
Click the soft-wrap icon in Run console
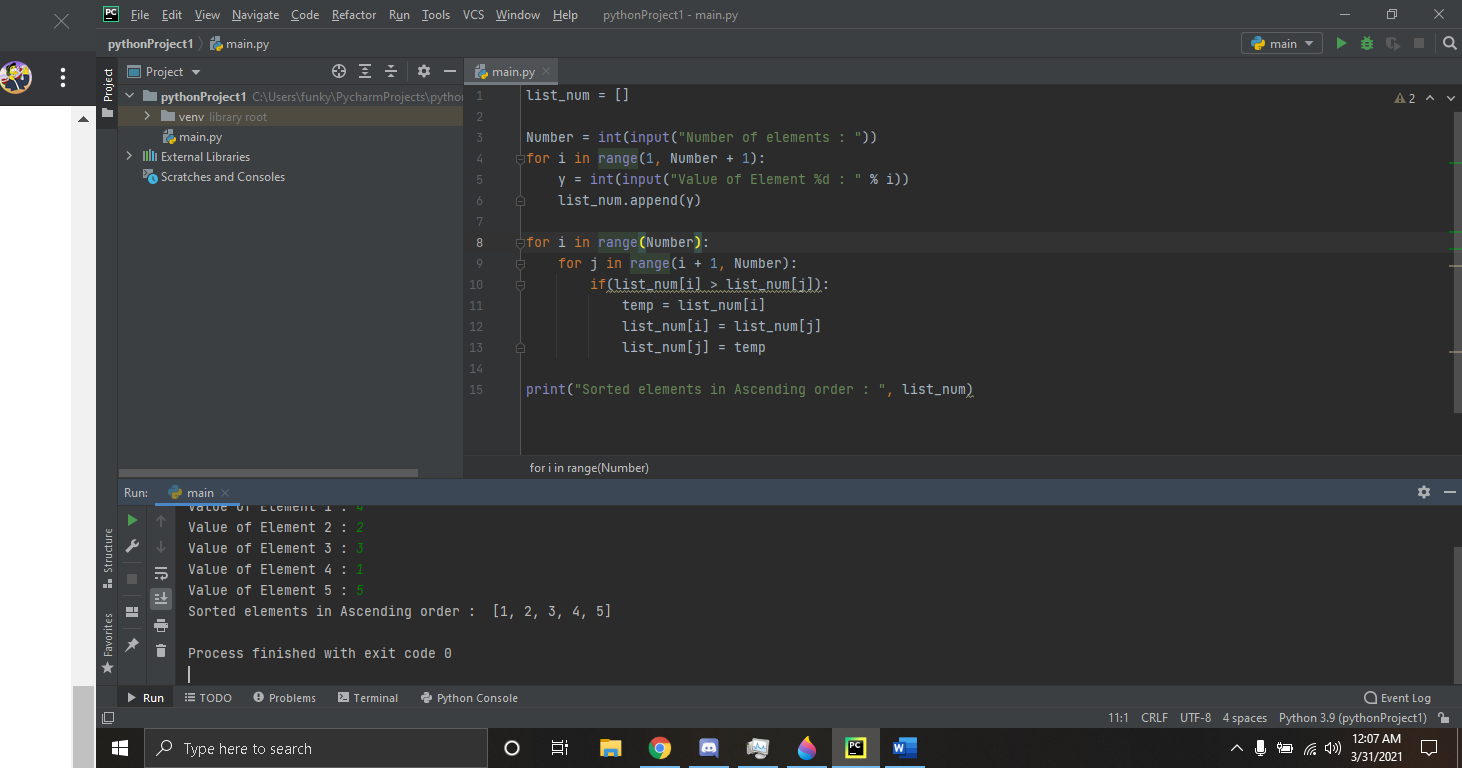pyautogui.click(x=161, y=573)
